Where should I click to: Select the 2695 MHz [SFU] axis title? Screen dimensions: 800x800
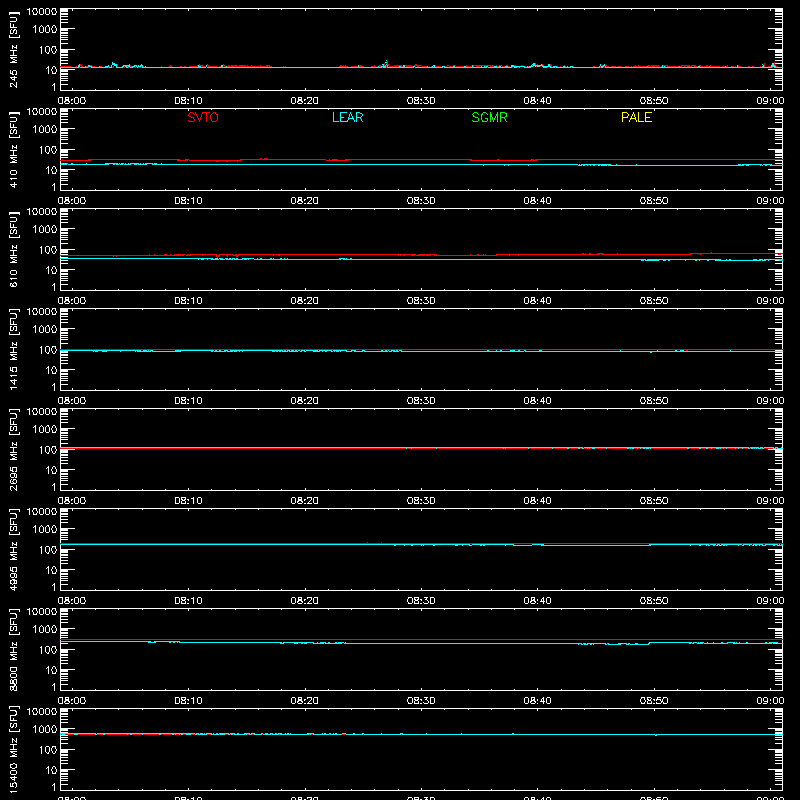click(13, 449)
